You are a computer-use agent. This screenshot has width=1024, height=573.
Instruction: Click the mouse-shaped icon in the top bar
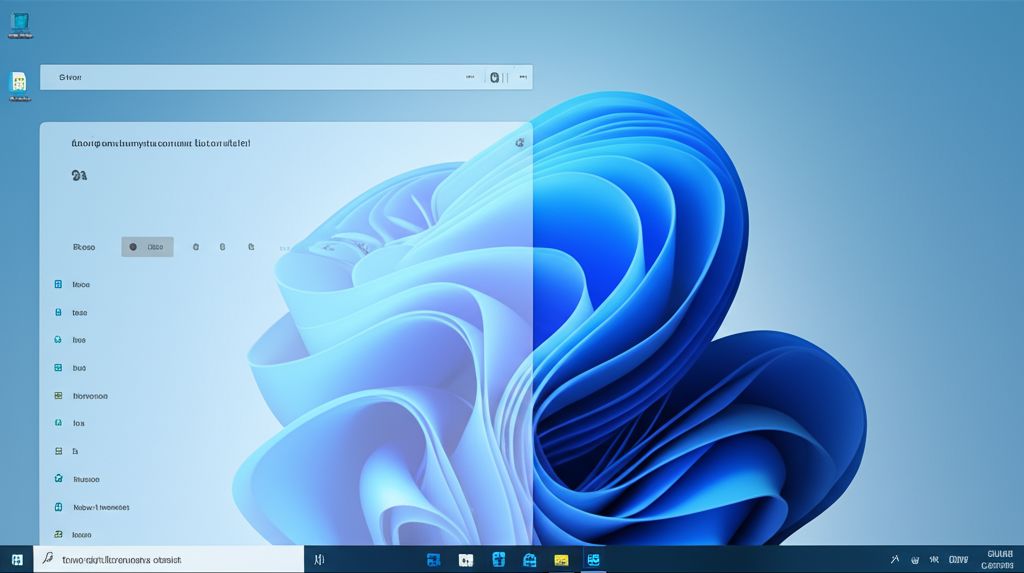tap(495, 77)
